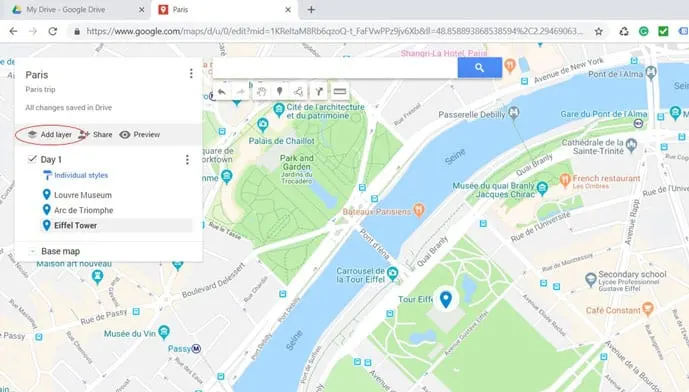Open Individual styles link
This screenshot has width=689, height=392.
point(81,175)
